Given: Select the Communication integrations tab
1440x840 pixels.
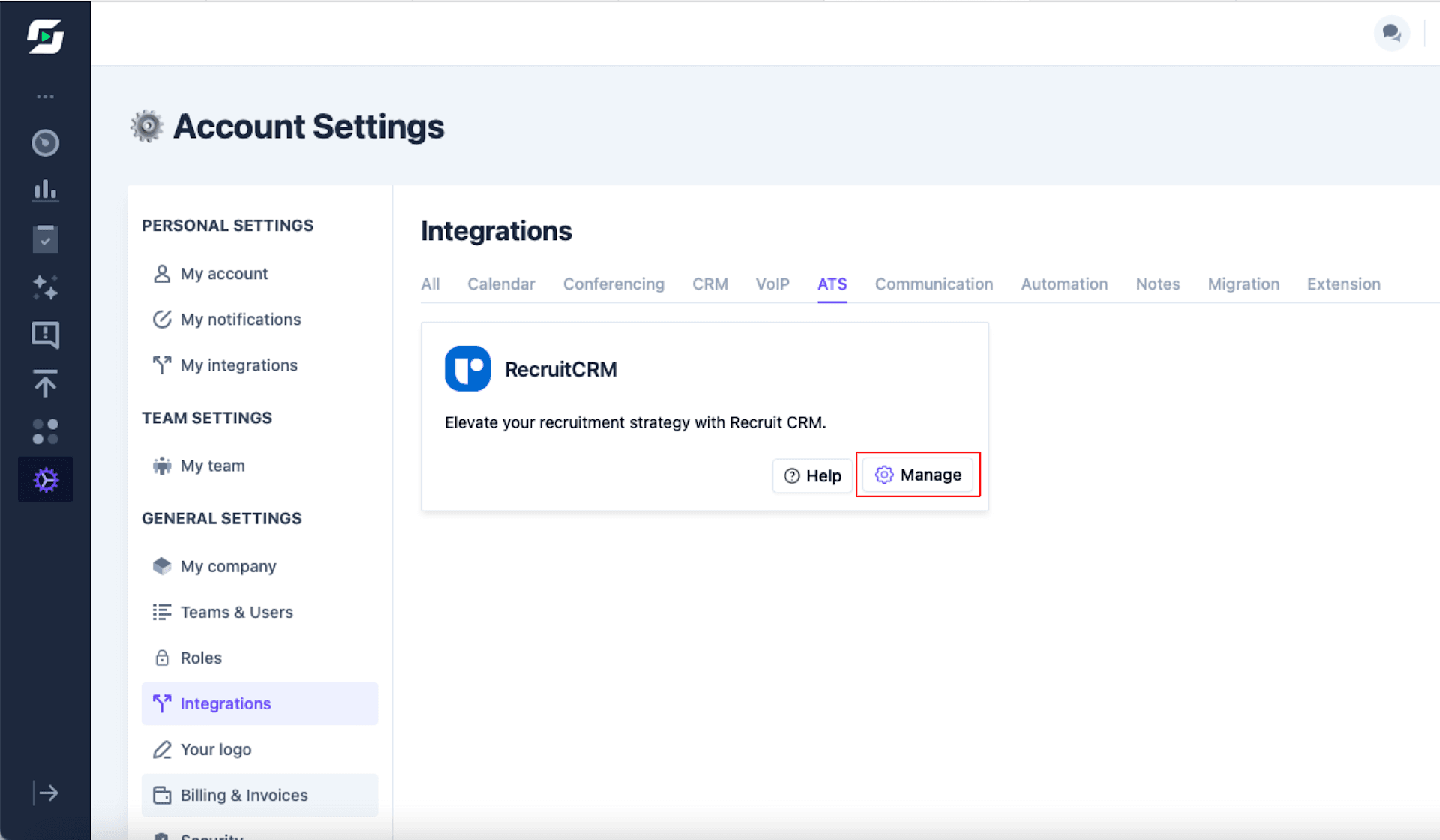Looking at the screenshot, I should tap(934, 283).
